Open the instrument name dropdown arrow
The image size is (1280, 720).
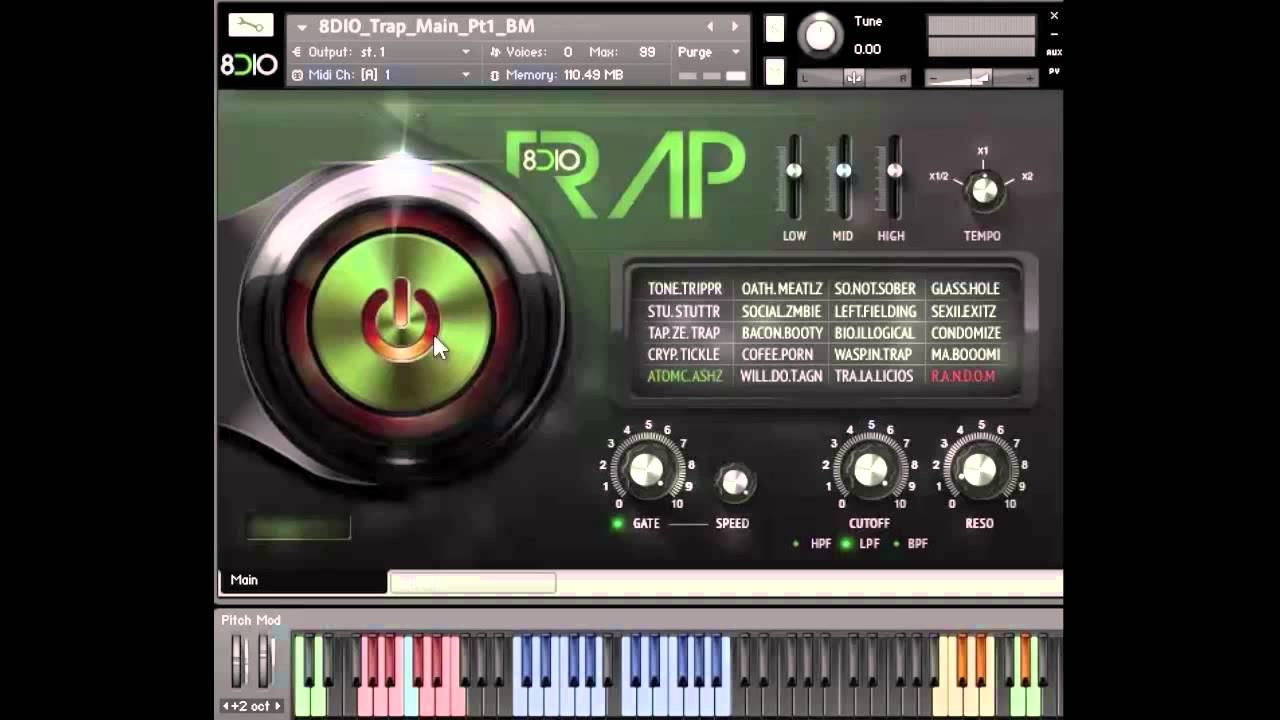click(302, 27)
